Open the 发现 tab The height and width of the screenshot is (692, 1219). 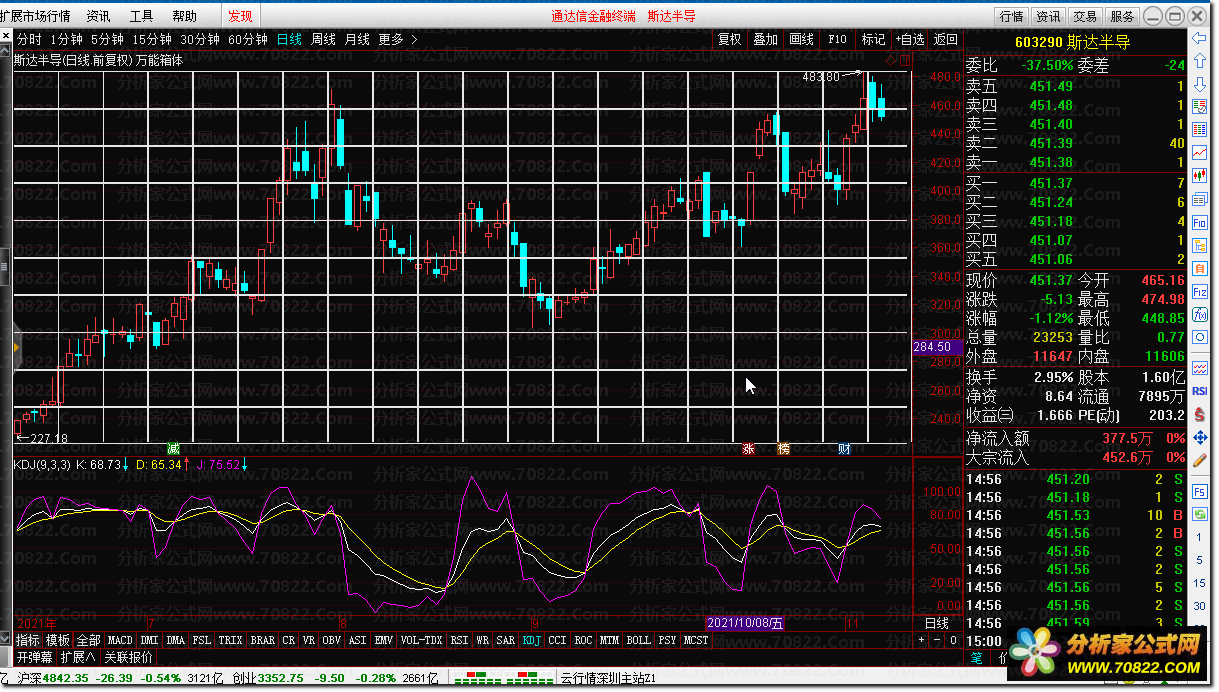pyautogui.click(x=240, y=16)
